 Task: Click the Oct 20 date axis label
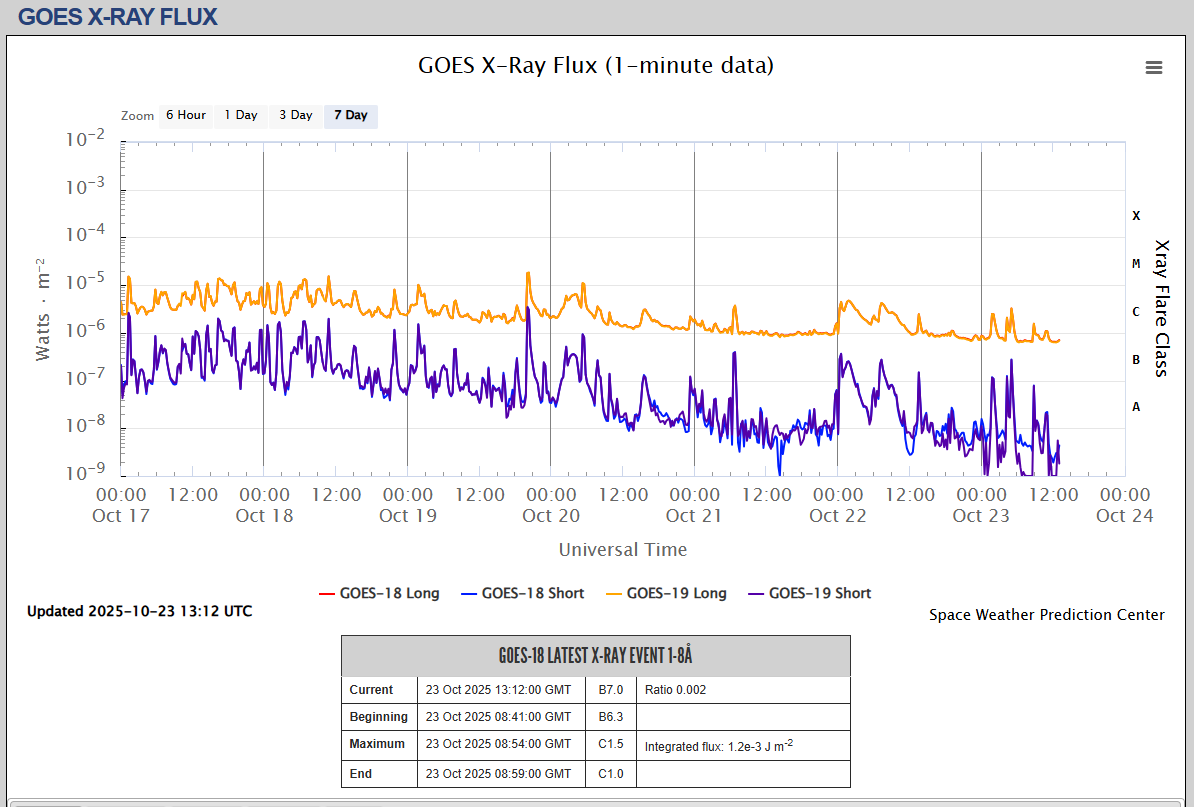pyautogui.click(x=551, y=516)
